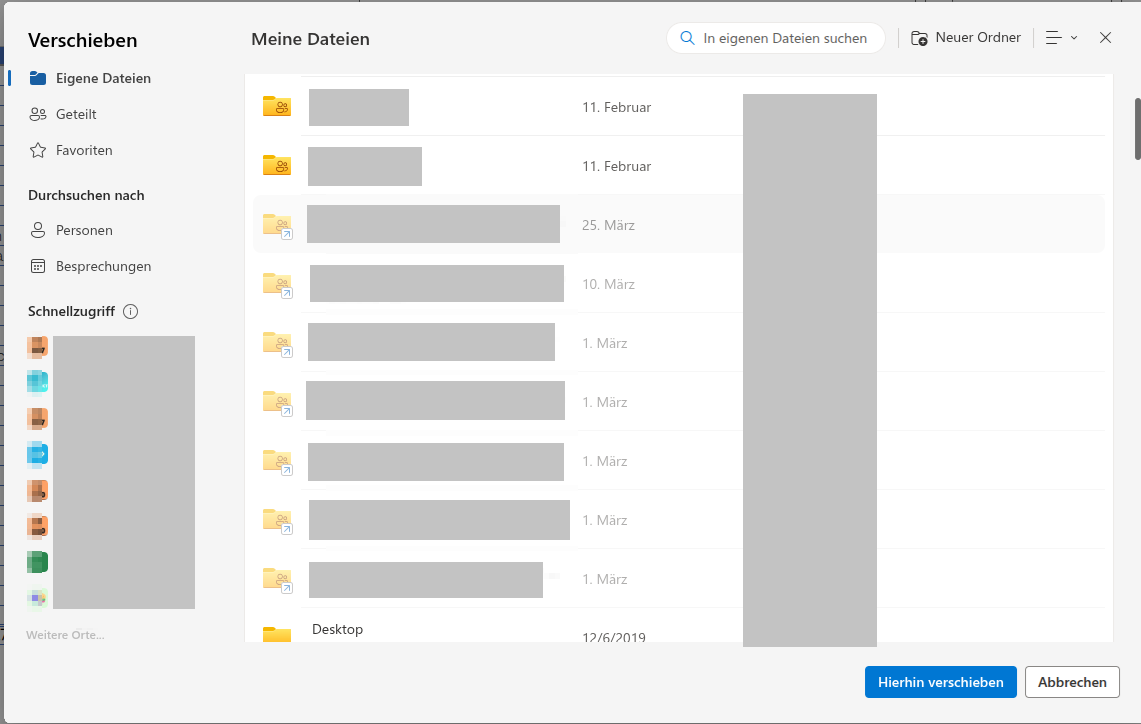Viewport: 1141px width, 724px height.
Task: Browse by Personen
Action: (71, 231)
